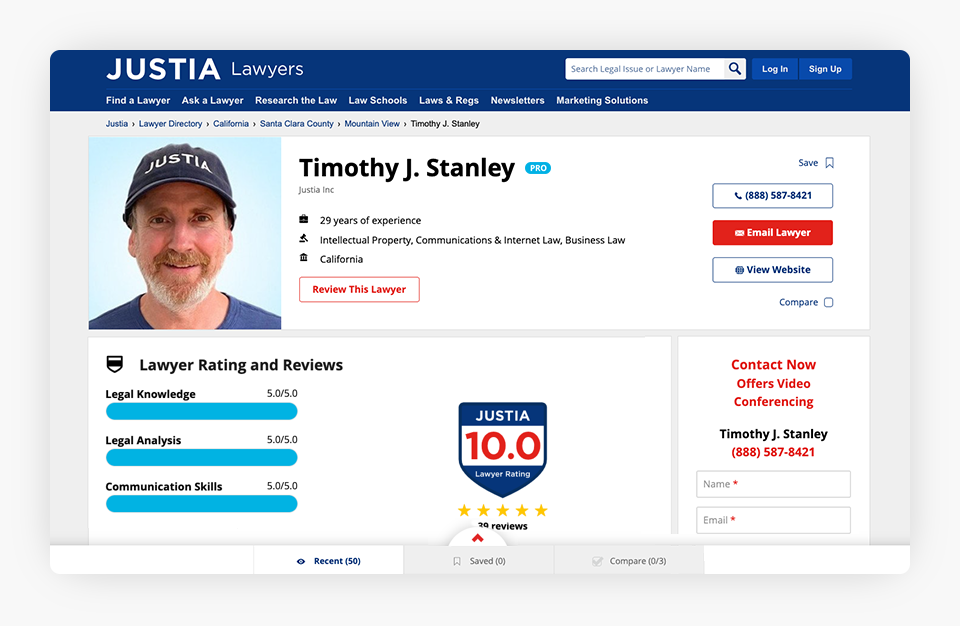Click the Name input field
Viewport: 960px width, 626px height.
[x=773, y=484]
